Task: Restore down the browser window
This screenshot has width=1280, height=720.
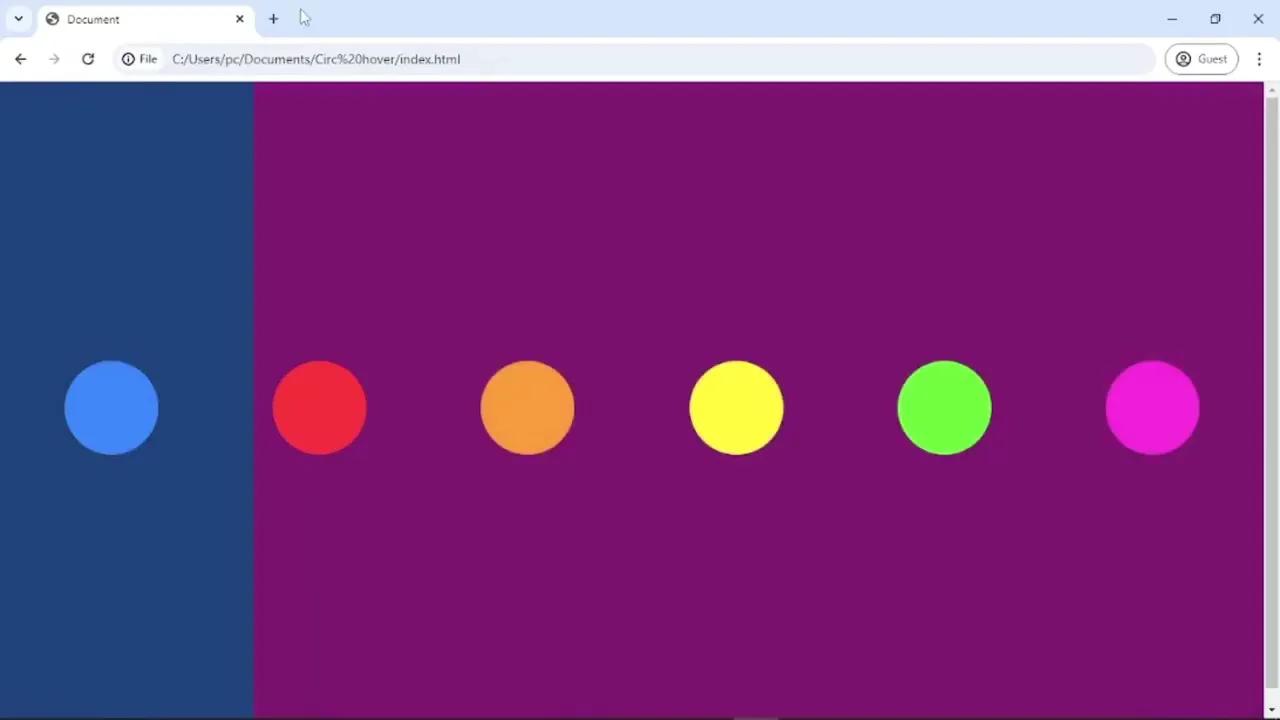Action: tap(1215, 19)
